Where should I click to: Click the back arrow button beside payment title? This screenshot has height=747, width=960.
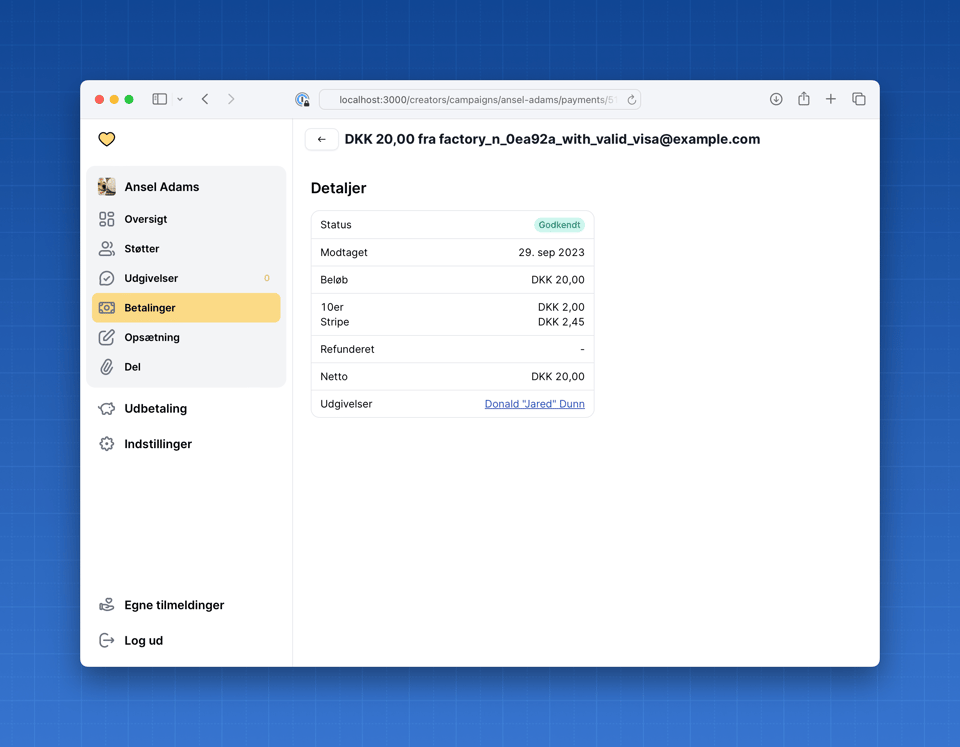pyautogui.click(x=321, y=140)
